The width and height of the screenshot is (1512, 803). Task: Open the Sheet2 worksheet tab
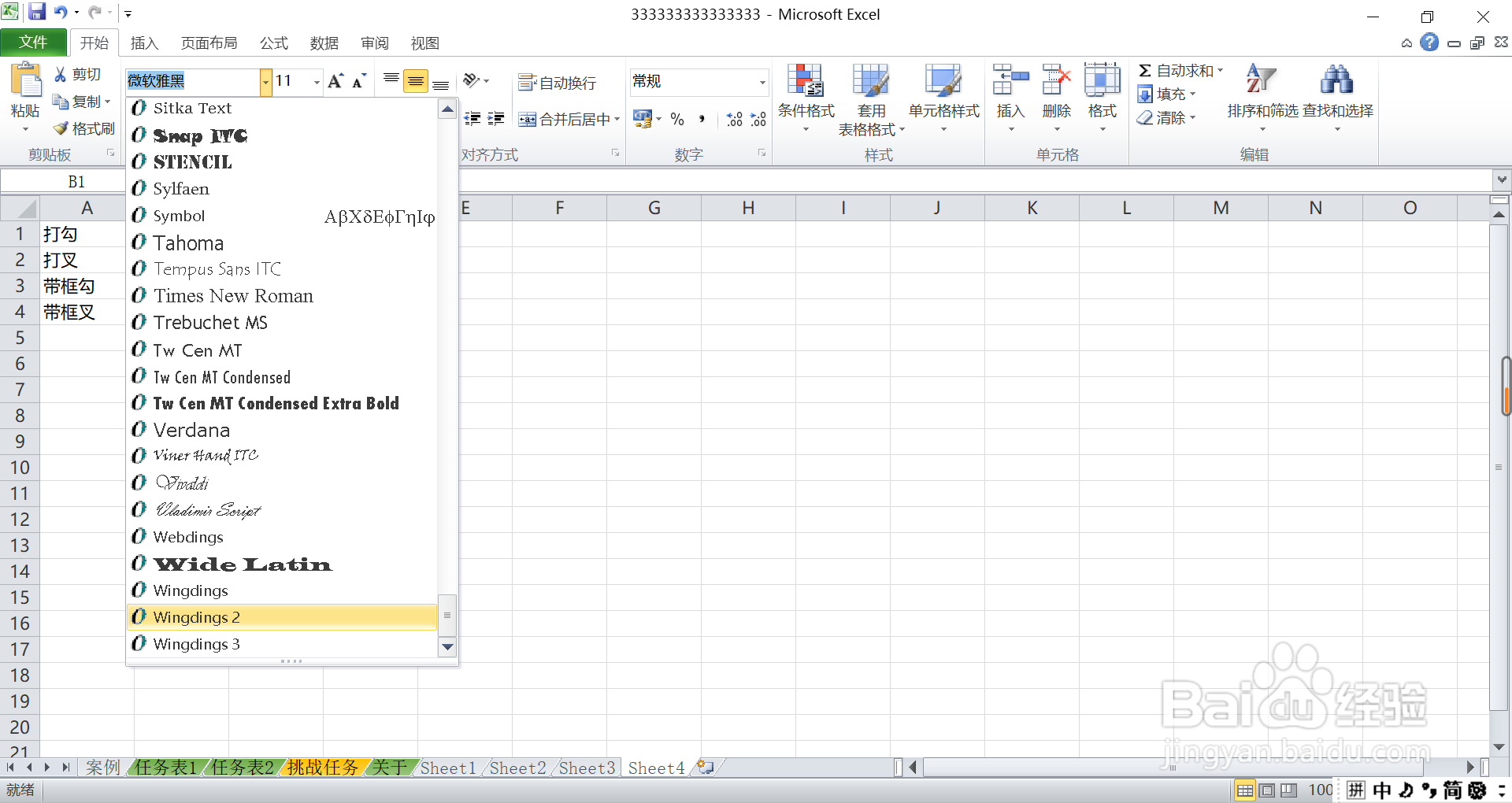[x=517, y=768]
